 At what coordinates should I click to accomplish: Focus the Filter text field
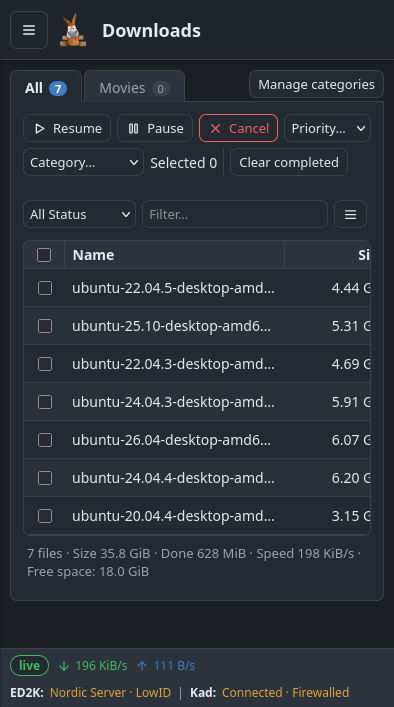(235, 214)
